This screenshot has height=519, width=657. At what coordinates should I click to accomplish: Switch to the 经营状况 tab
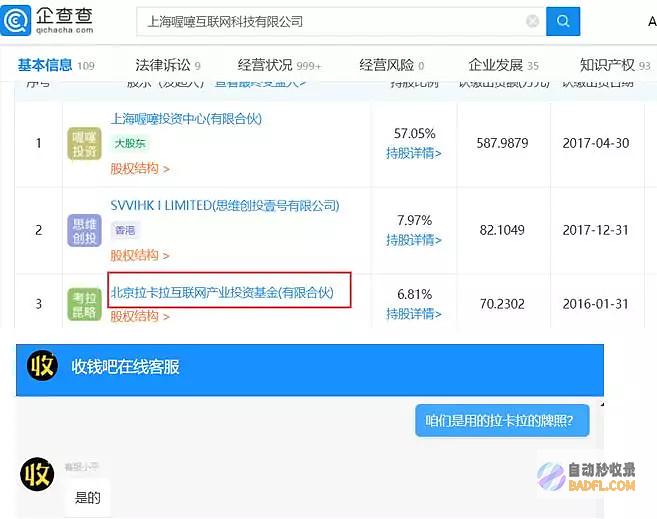[x=279, y=65]
